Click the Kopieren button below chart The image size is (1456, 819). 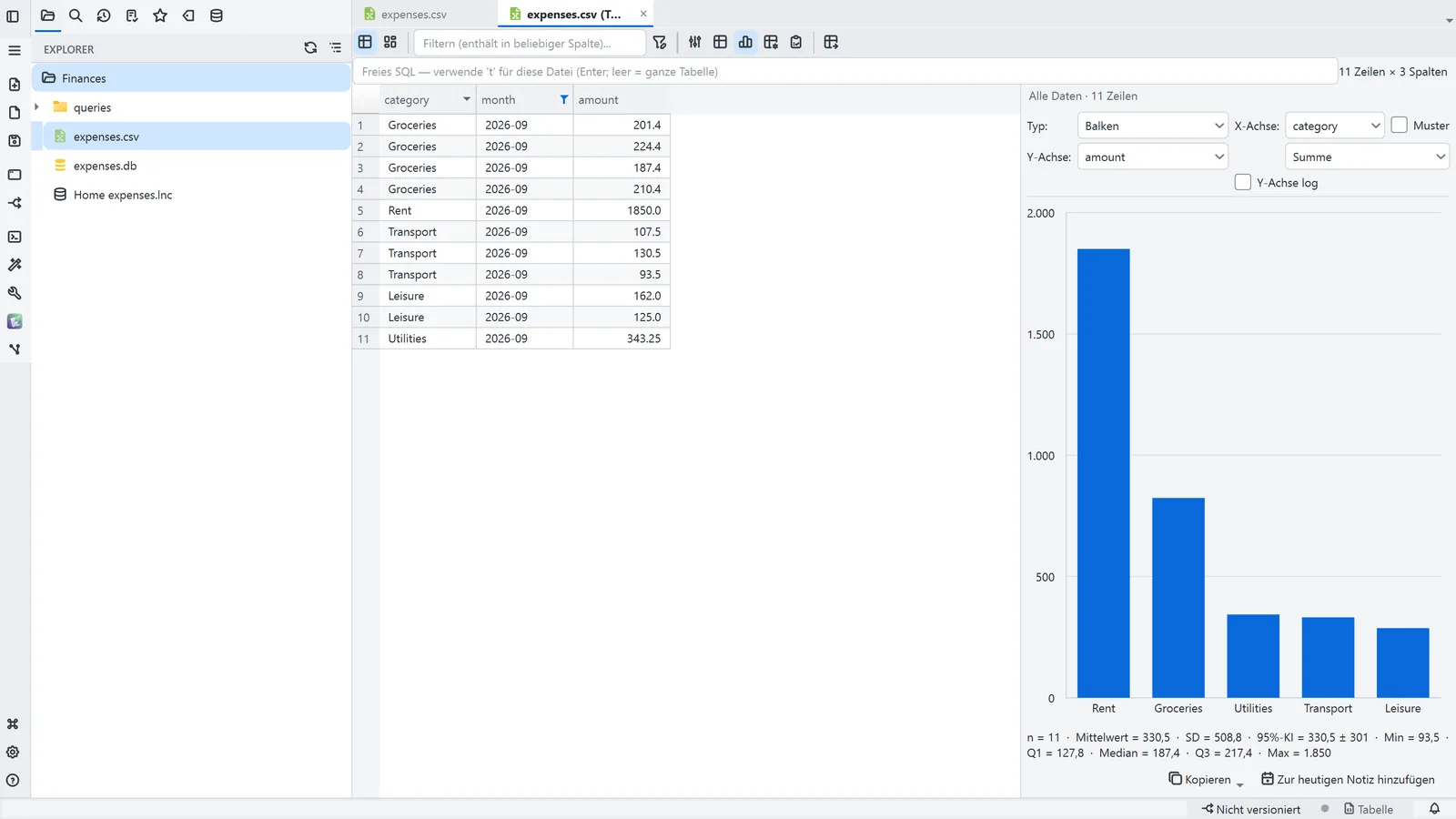coord(1201,779)
